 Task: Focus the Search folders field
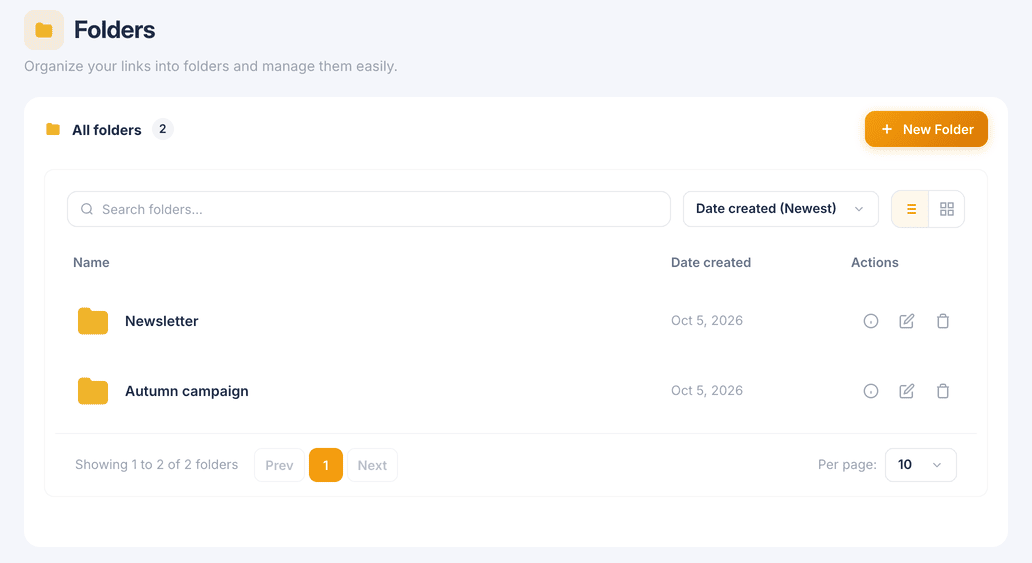point(369,209)
